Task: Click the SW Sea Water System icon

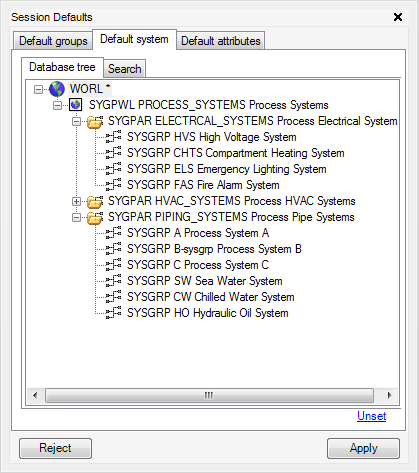Action: [x=114, y=281]
